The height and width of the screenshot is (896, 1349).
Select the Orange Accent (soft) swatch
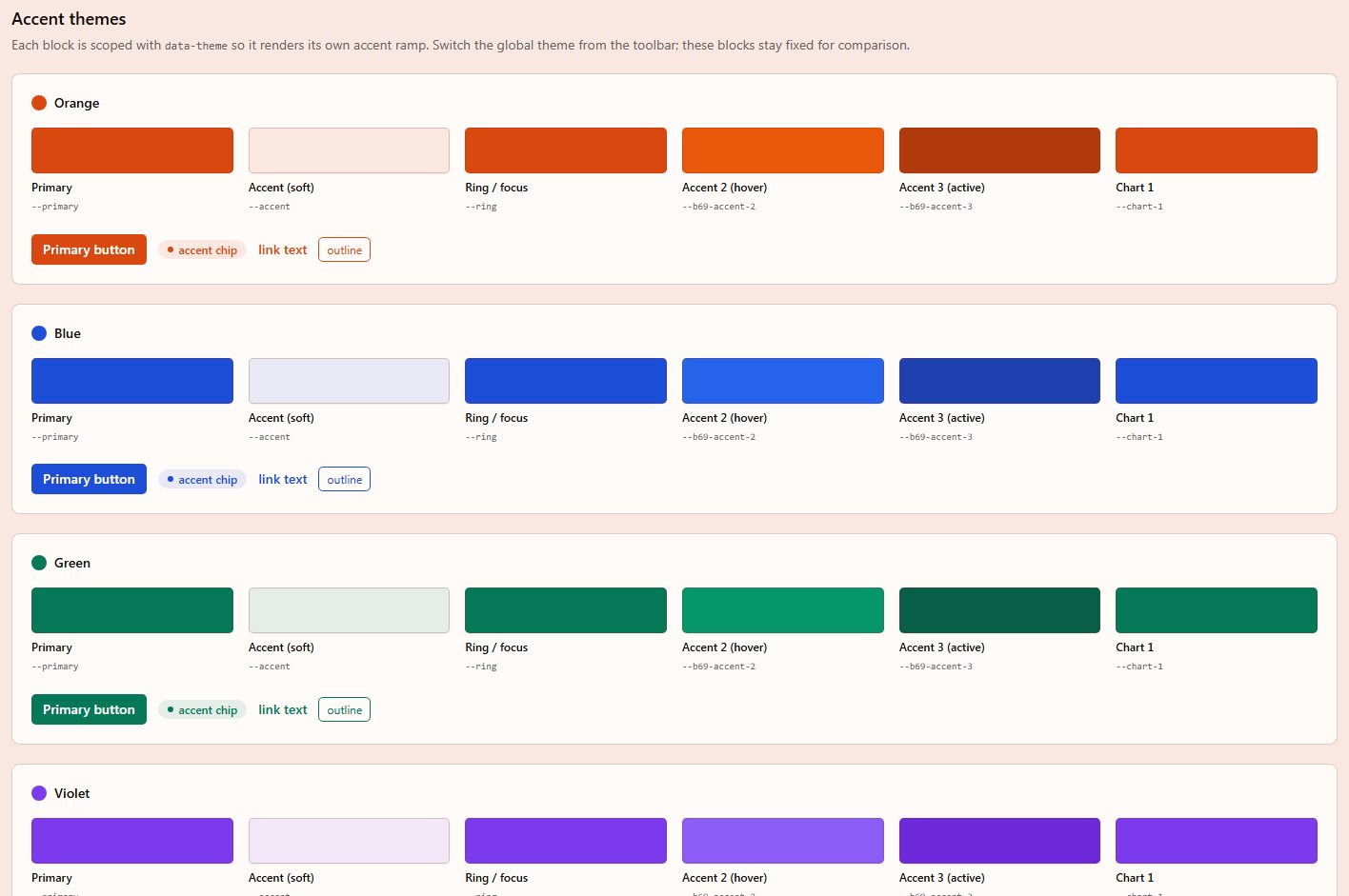349,150
